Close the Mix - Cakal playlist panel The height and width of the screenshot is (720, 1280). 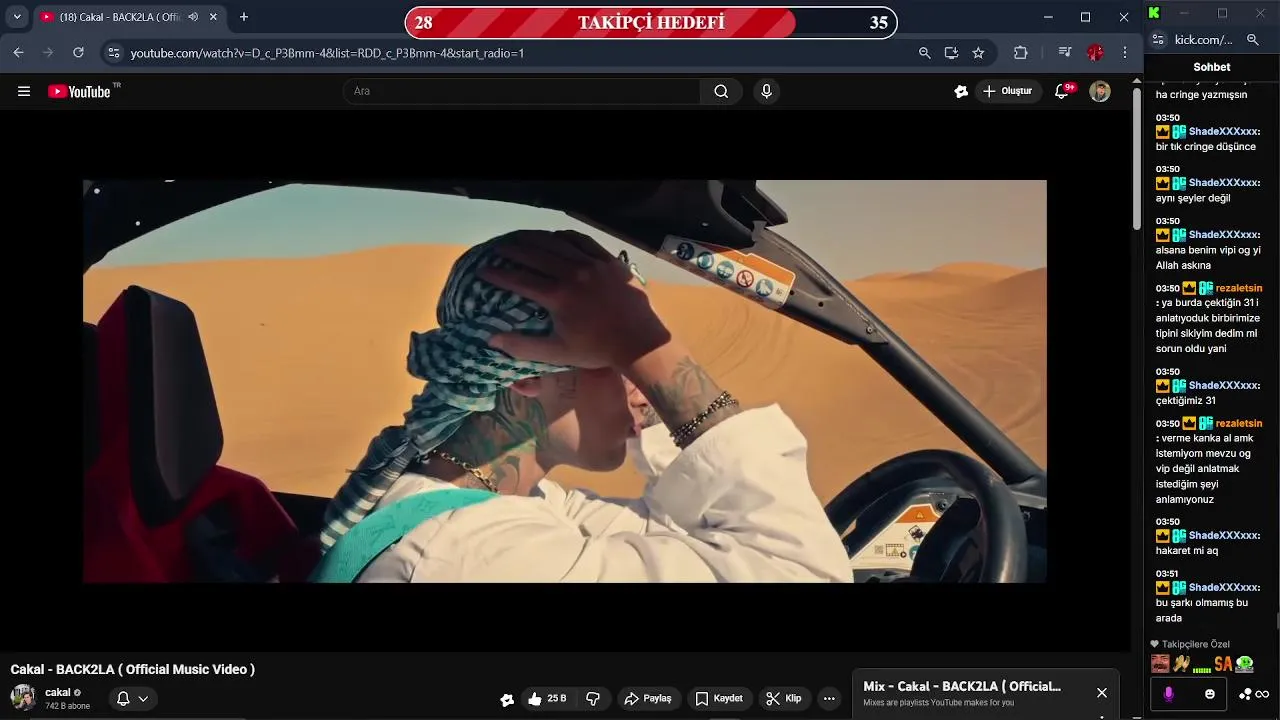pyautogui.click(x=1102, y=693)
